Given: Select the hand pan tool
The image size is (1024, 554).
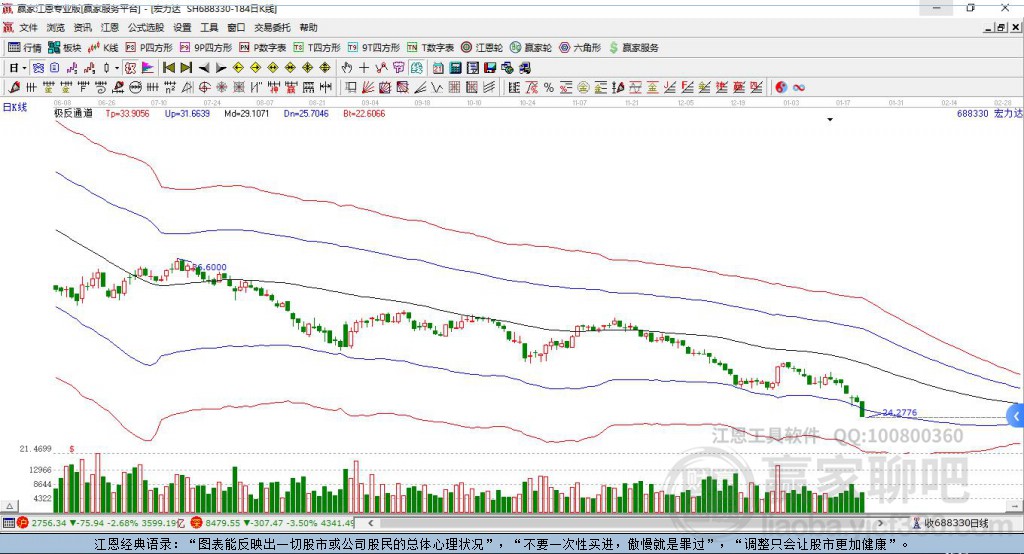Looking at the screenshot, I should pyautogui.click(x=347, y=67).
